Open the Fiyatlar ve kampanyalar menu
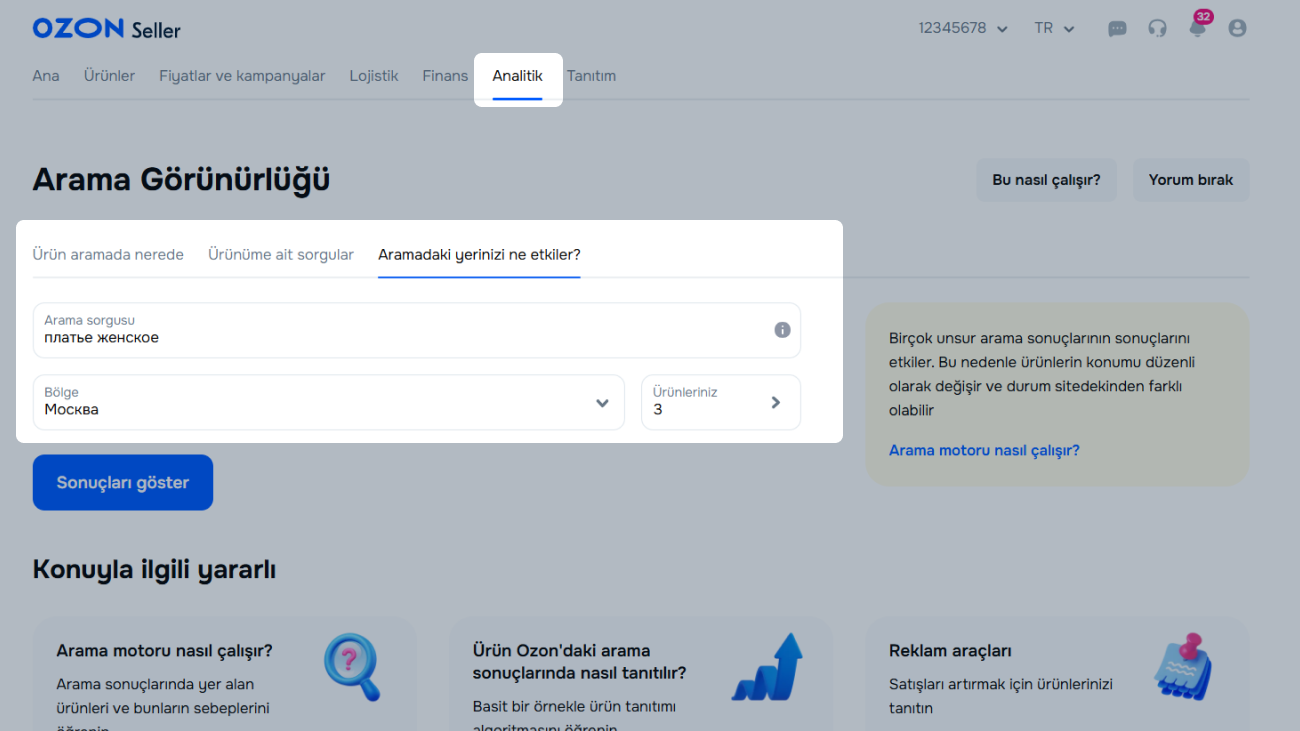This screenshot has height=731, width=1300. tap(242, 76)
